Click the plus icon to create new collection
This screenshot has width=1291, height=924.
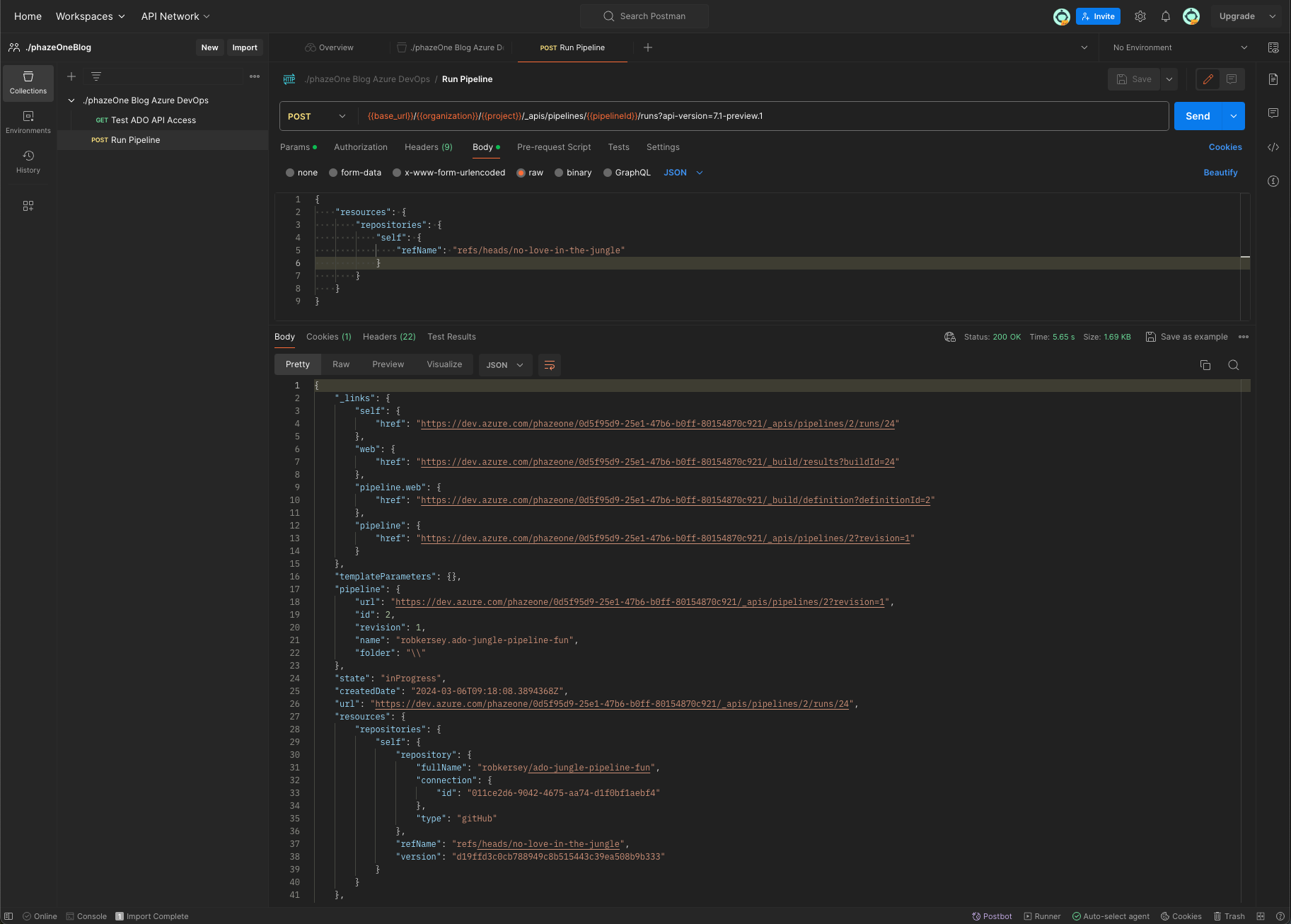coord(71,76)
